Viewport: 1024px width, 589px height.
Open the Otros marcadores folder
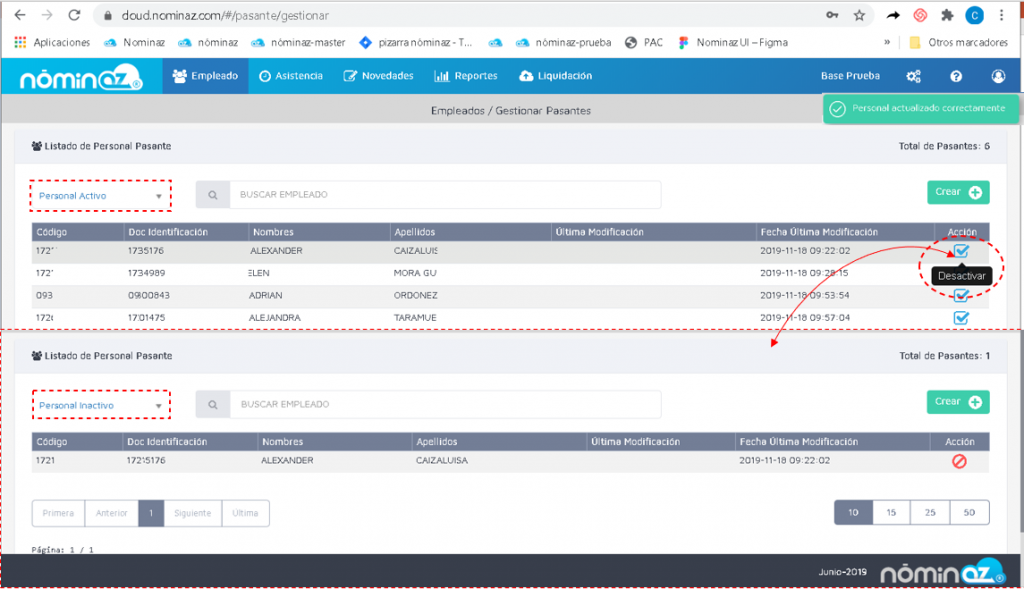point(959,42)
